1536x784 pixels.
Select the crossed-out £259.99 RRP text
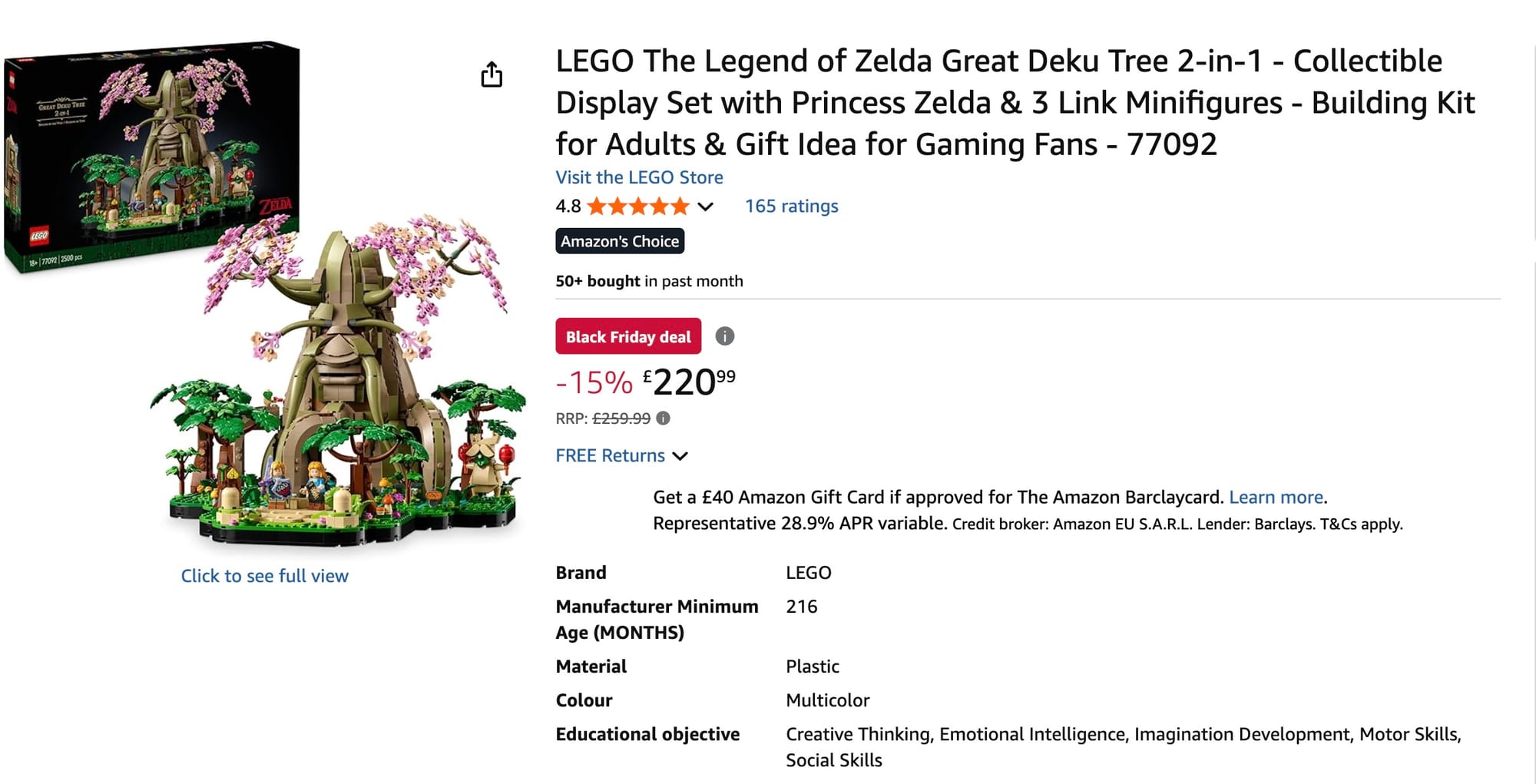621,418
